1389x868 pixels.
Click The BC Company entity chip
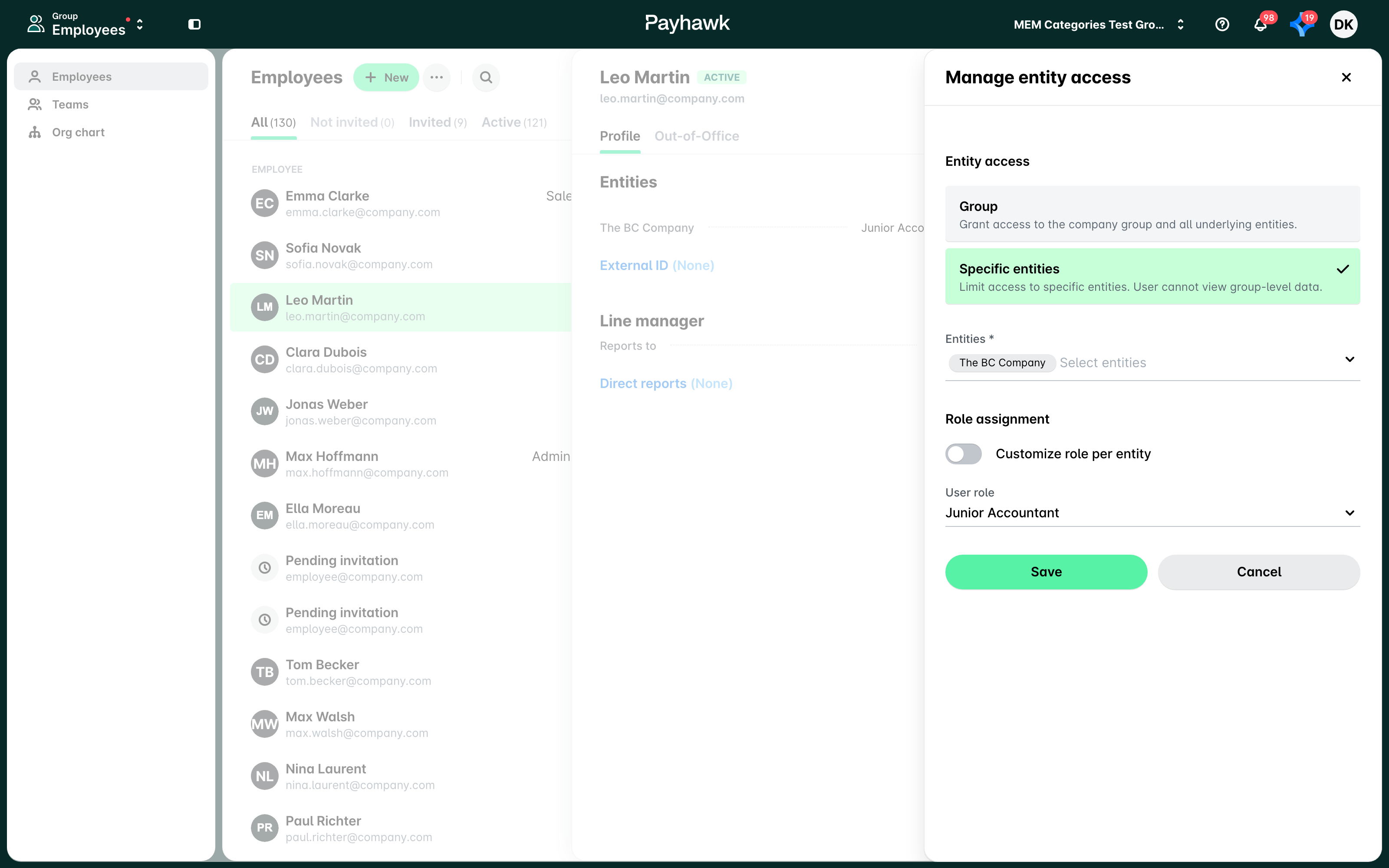1002,363
